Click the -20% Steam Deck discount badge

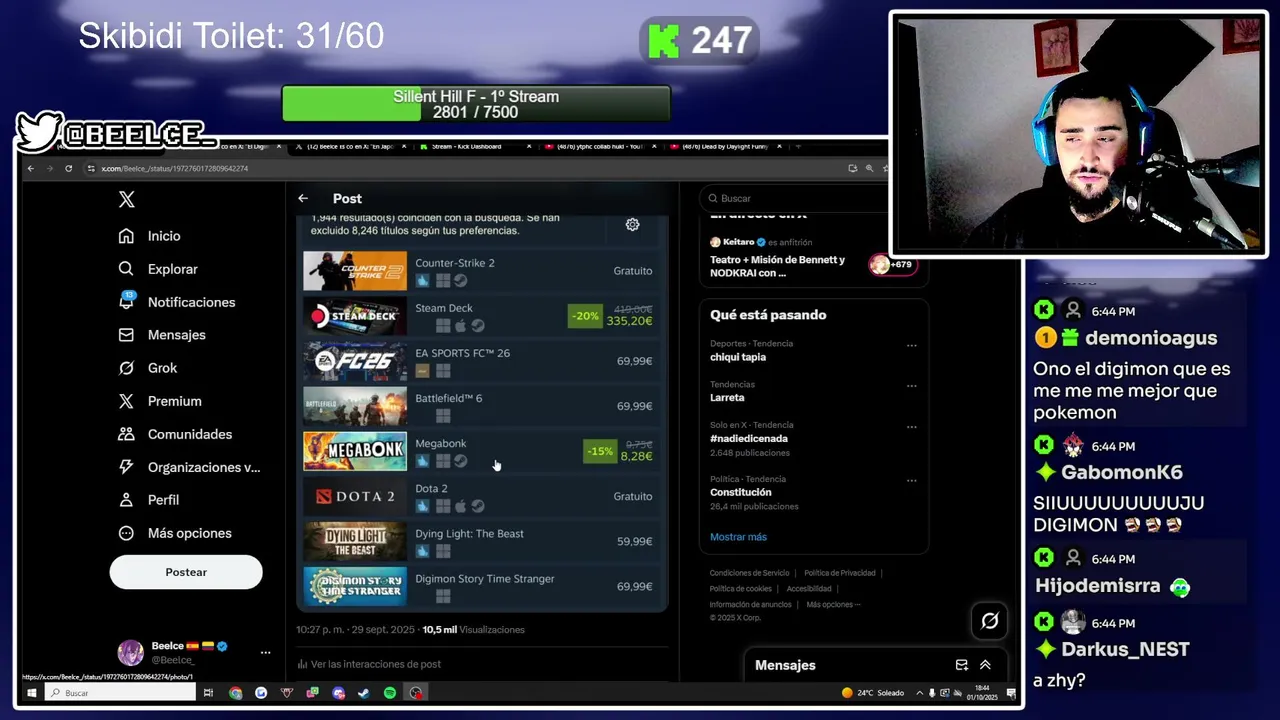click(585, 316)
